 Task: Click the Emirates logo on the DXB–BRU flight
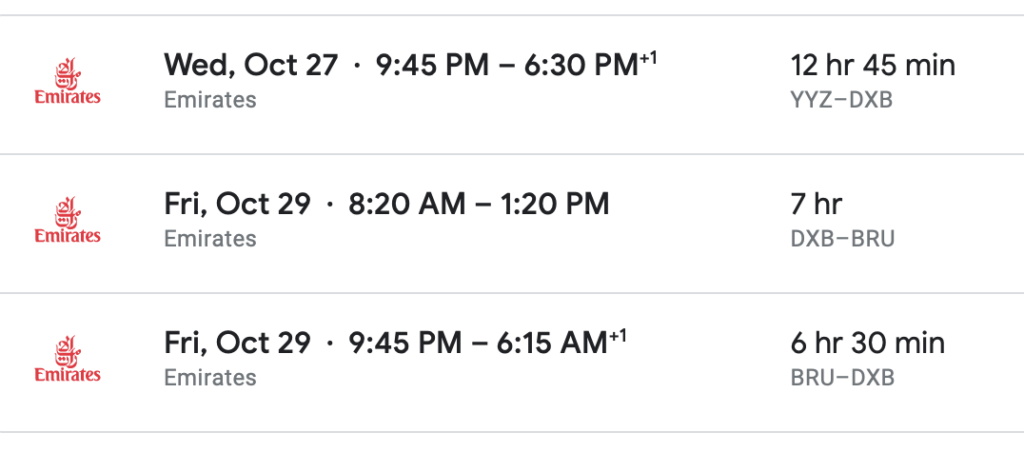[x=67, y=222]
